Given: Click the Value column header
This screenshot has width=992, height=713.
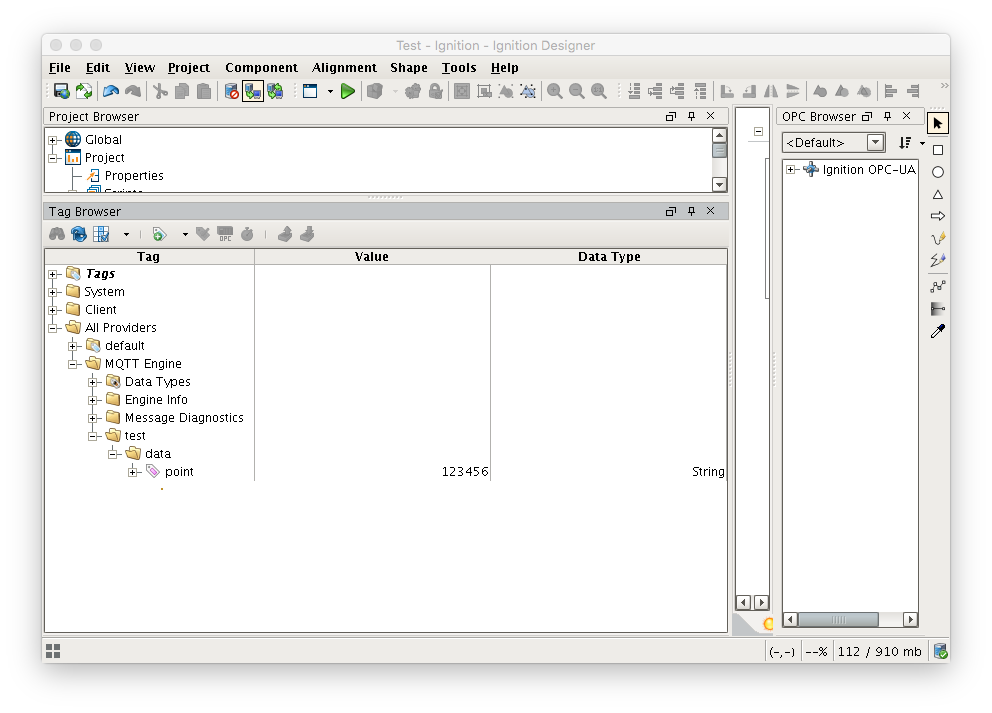Looking at the screenshot, I should [372, 257].
